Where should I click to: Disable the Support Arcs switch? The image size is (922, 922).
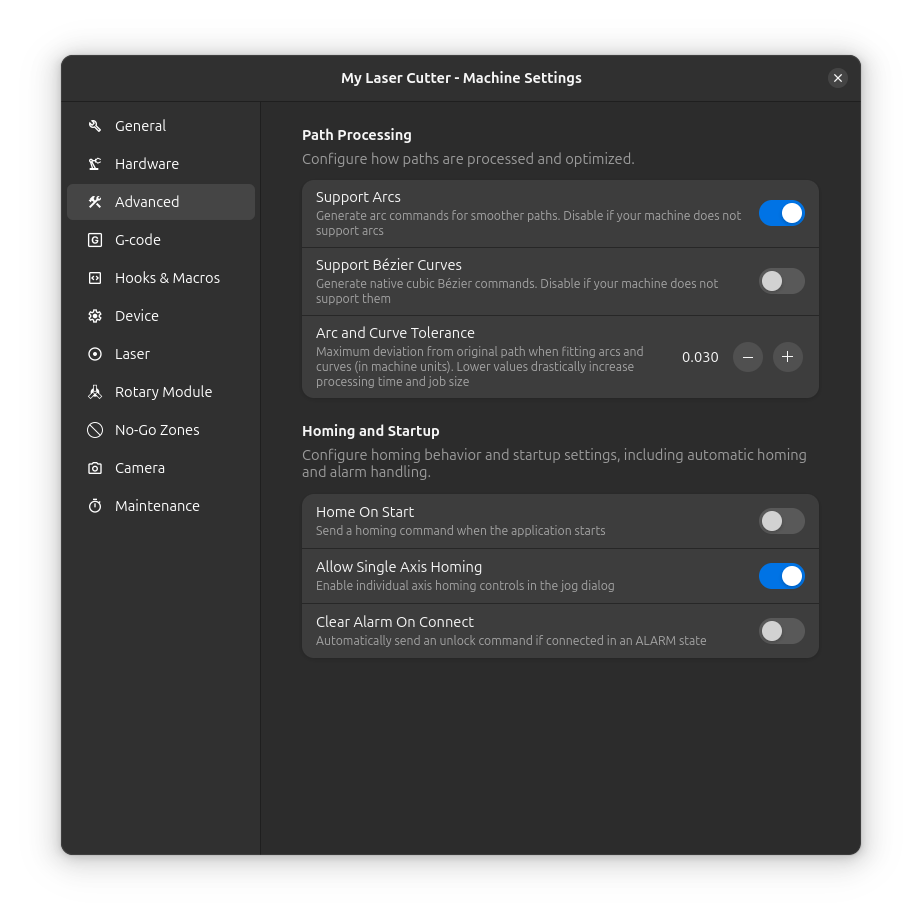781,213
